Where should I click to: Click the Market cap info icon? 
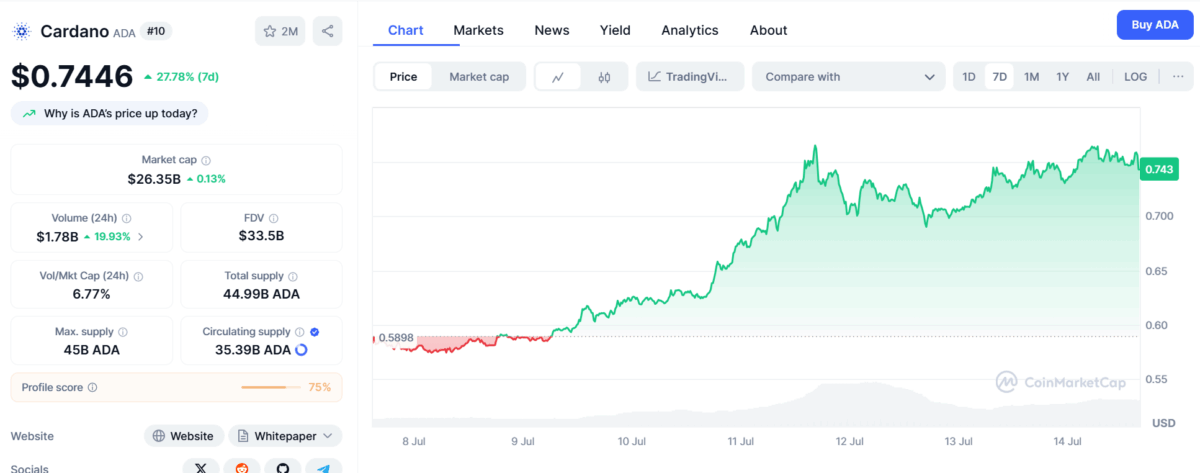click(x=206, y=160)
